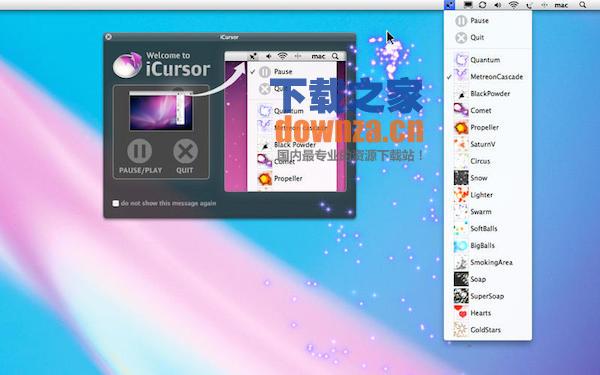Open the Wi-Fi status icon in the menu bar

point(514,5)
